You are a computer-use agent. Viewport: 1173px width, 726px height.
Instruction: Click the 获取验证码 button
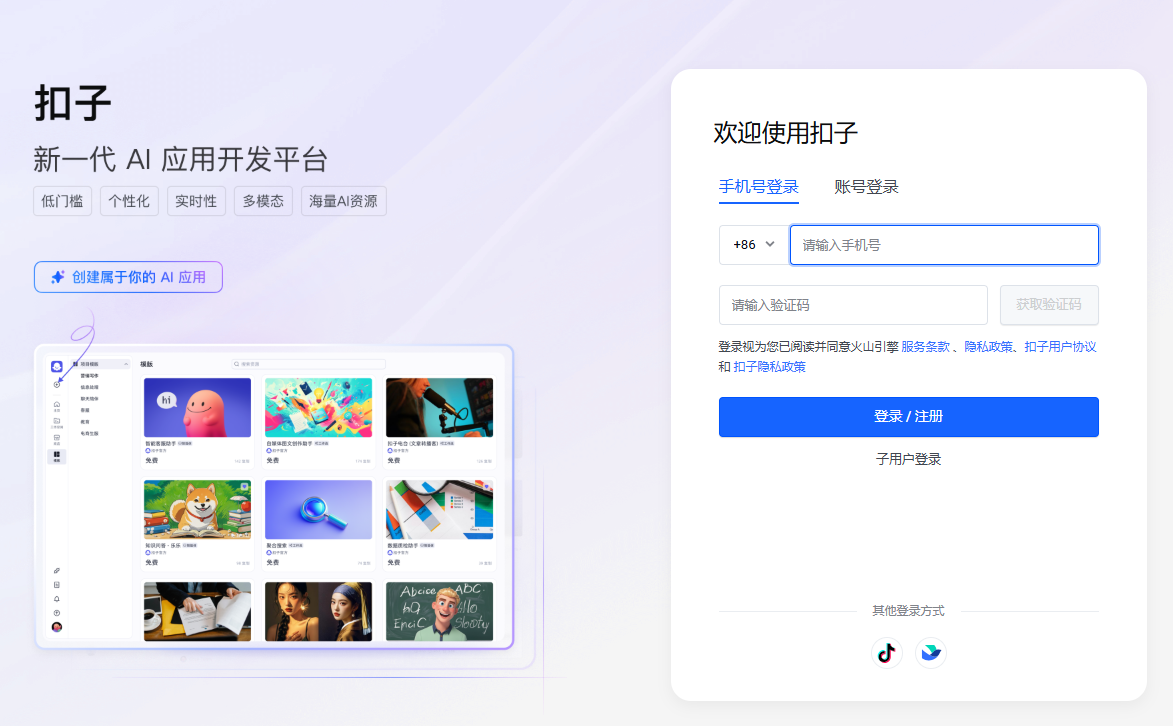pos(1049,305)
